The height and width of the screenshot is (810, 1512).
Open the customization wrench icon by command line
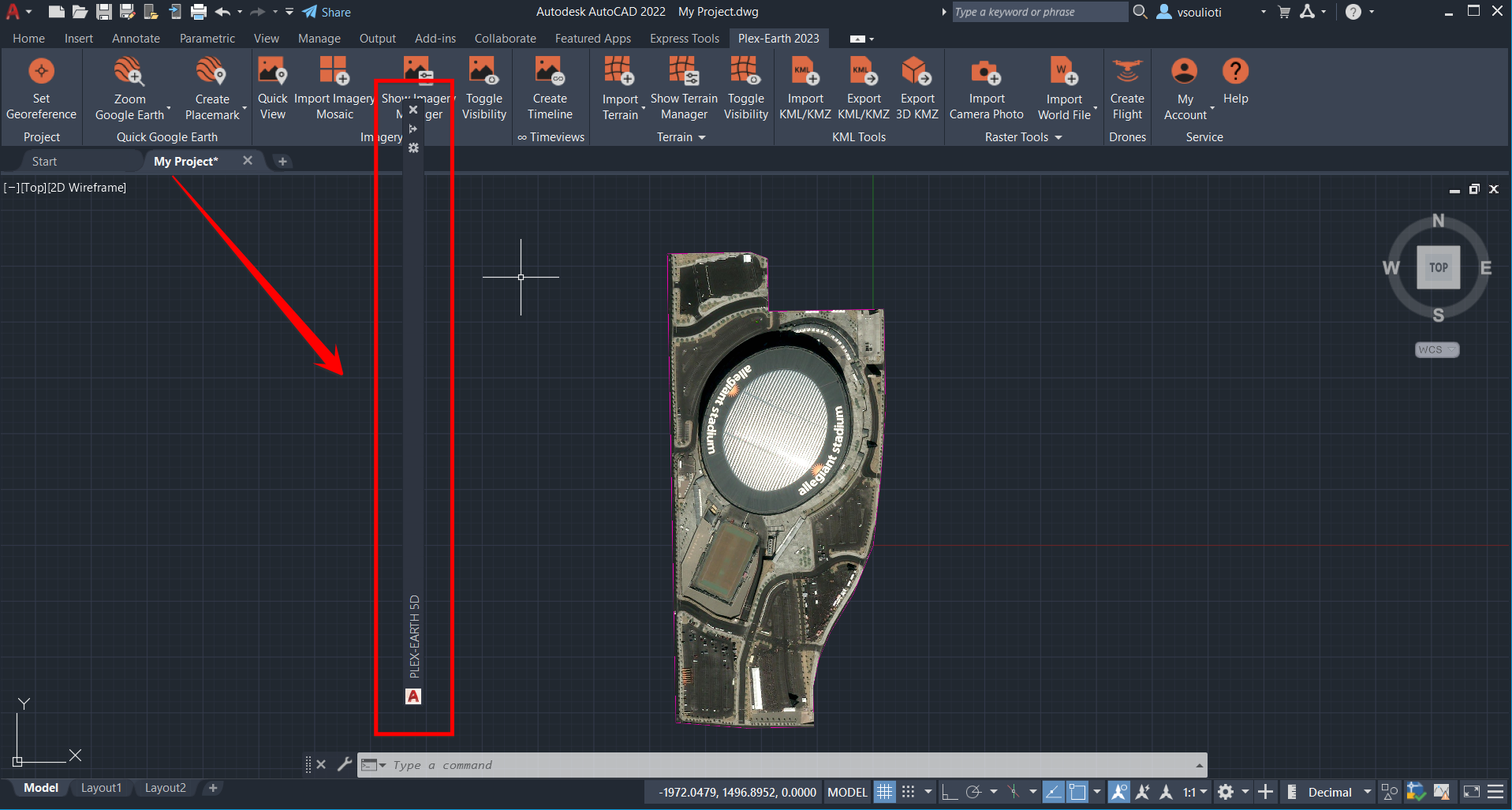[x=345, y=764]
